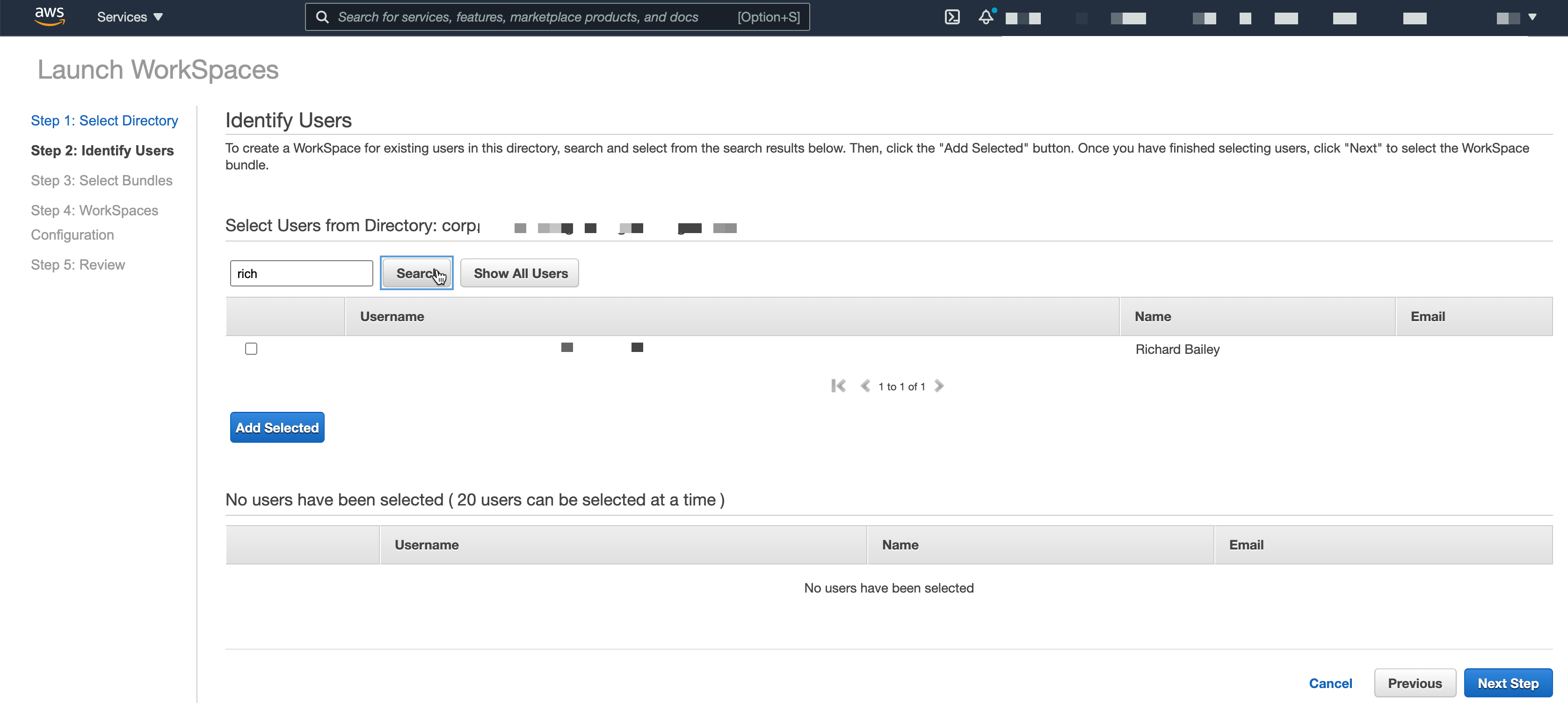
Task: Click the Richard Bailey name cell
Action: coord(1177,349)
